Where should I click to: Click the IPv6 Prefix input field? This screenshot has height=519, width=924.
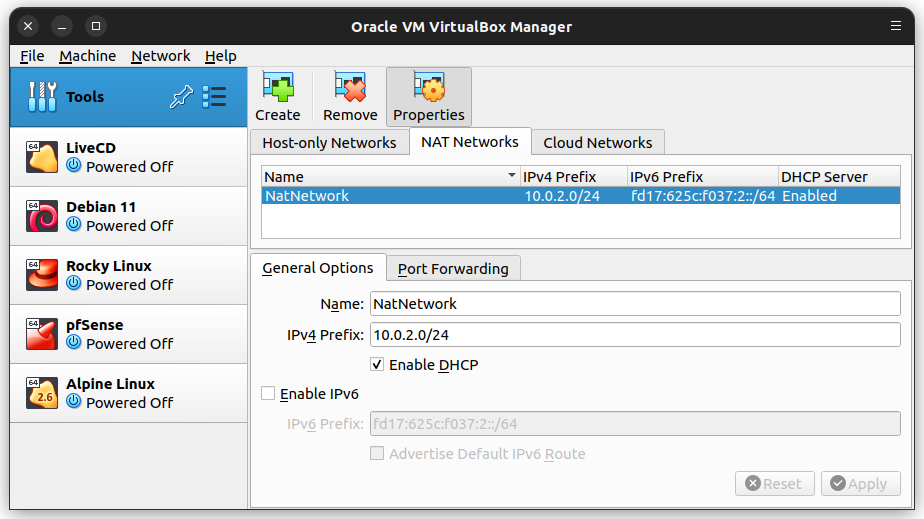coord(635,424)
